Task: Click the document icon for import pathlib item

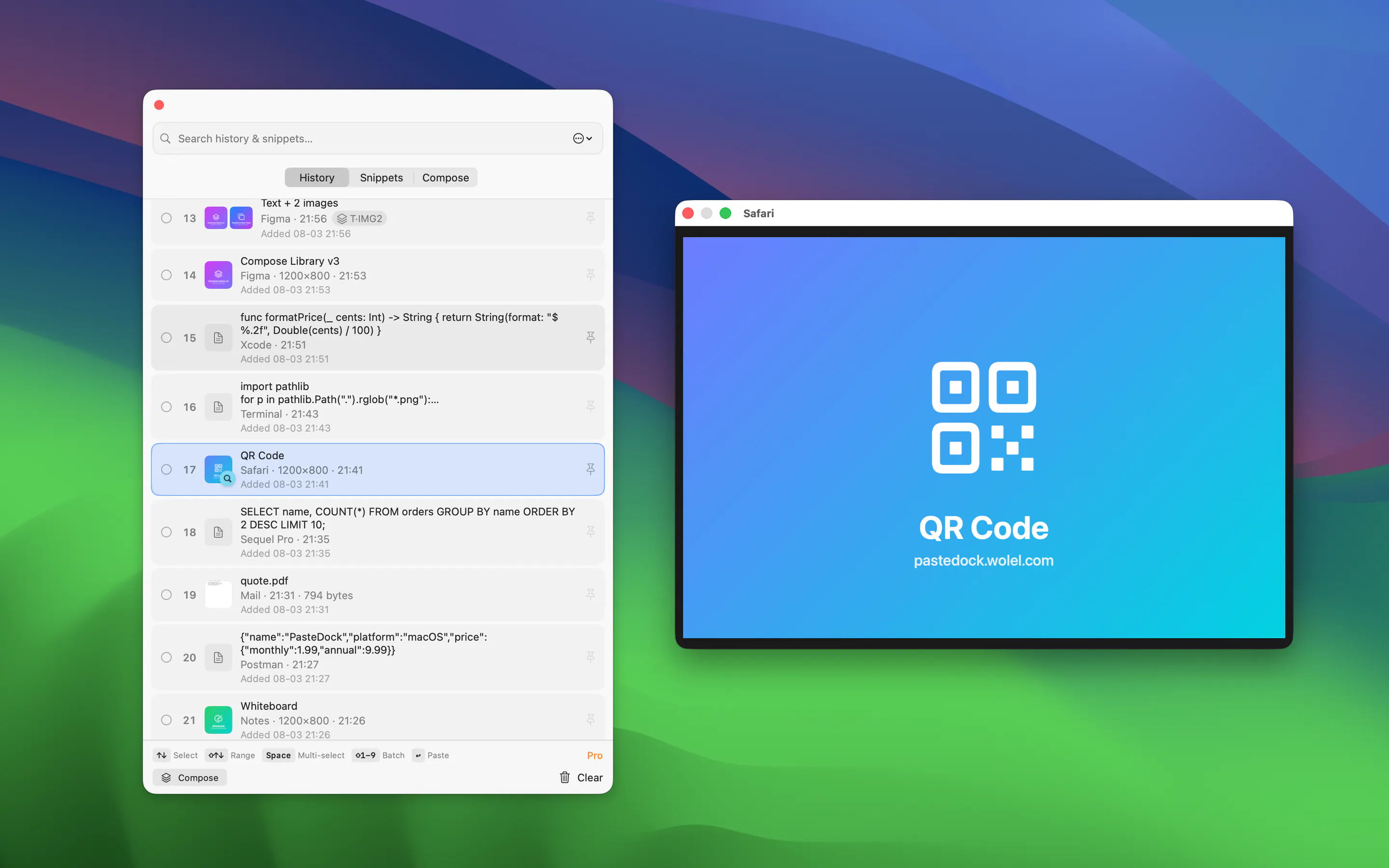Action: 218,407
